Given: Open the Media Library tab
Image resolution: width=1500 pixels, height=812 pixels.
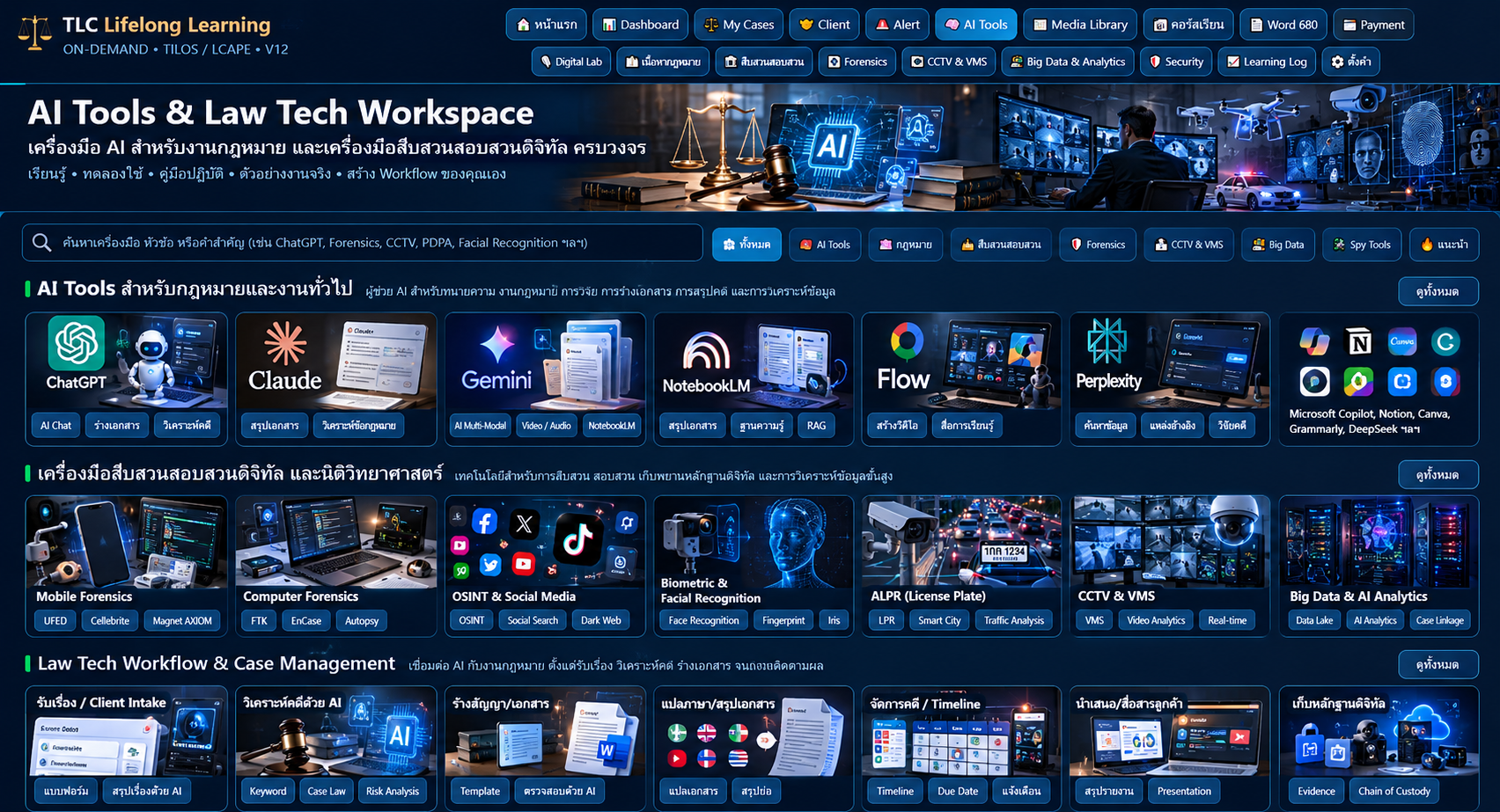Looking at the screenshot, I should (1080, 25).
